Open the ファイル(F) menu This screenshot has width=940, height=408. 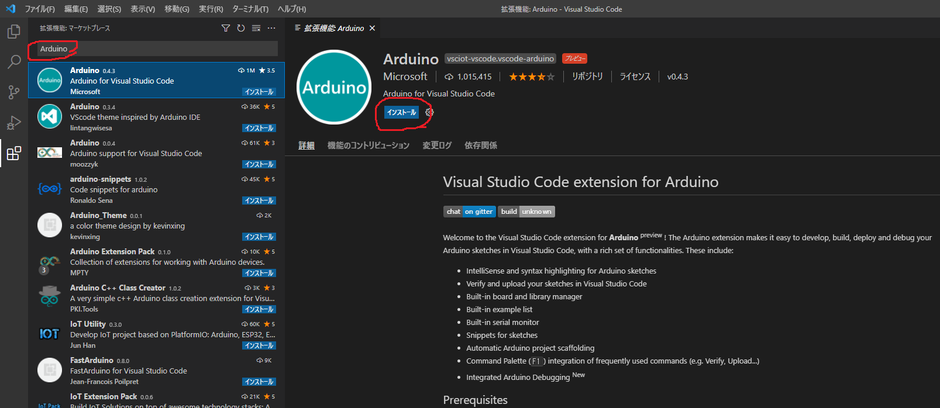pyautogui.click(x=40, y=10)
